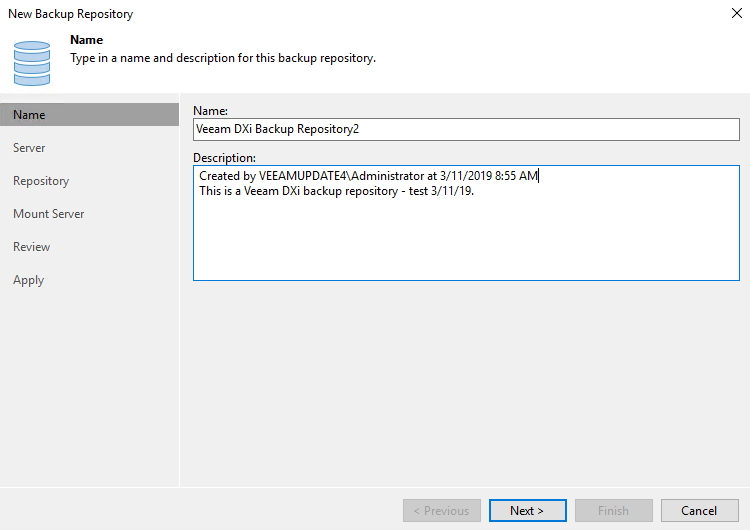Image resolution: width=750 pixels, height=530 pixels.
Task: Click the Next > button
Action: pyautogui.click(x=528, y=510)
